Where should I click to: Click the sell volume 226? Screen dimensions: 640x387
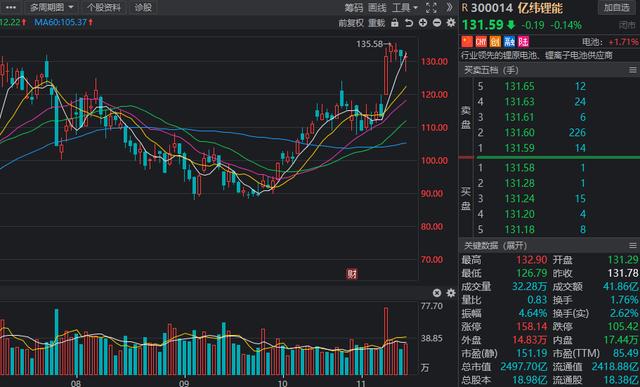pos(577,133)
